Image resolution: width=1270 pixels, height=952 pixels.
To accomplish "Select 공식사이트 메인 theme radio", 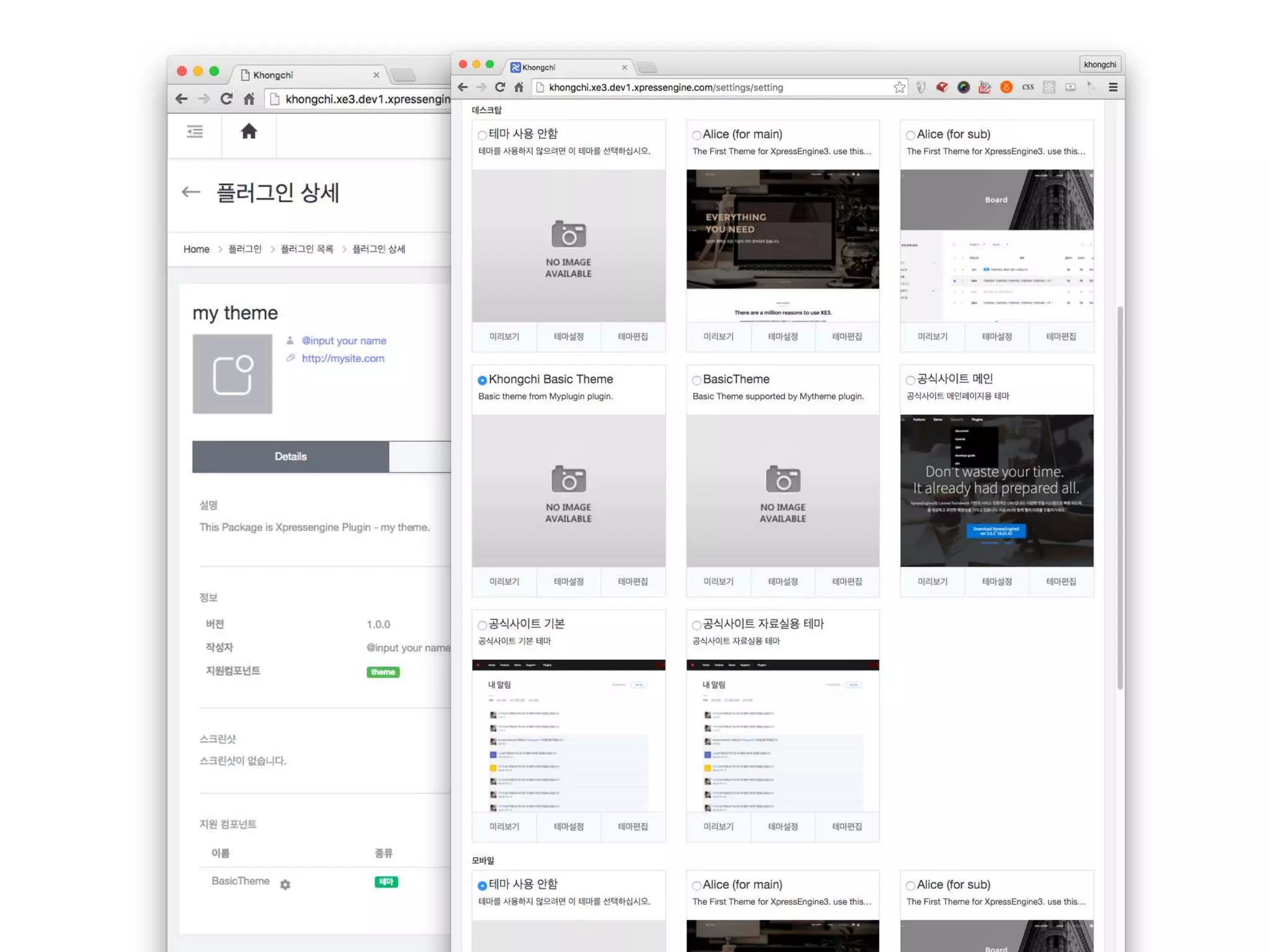I will [910, 380].
